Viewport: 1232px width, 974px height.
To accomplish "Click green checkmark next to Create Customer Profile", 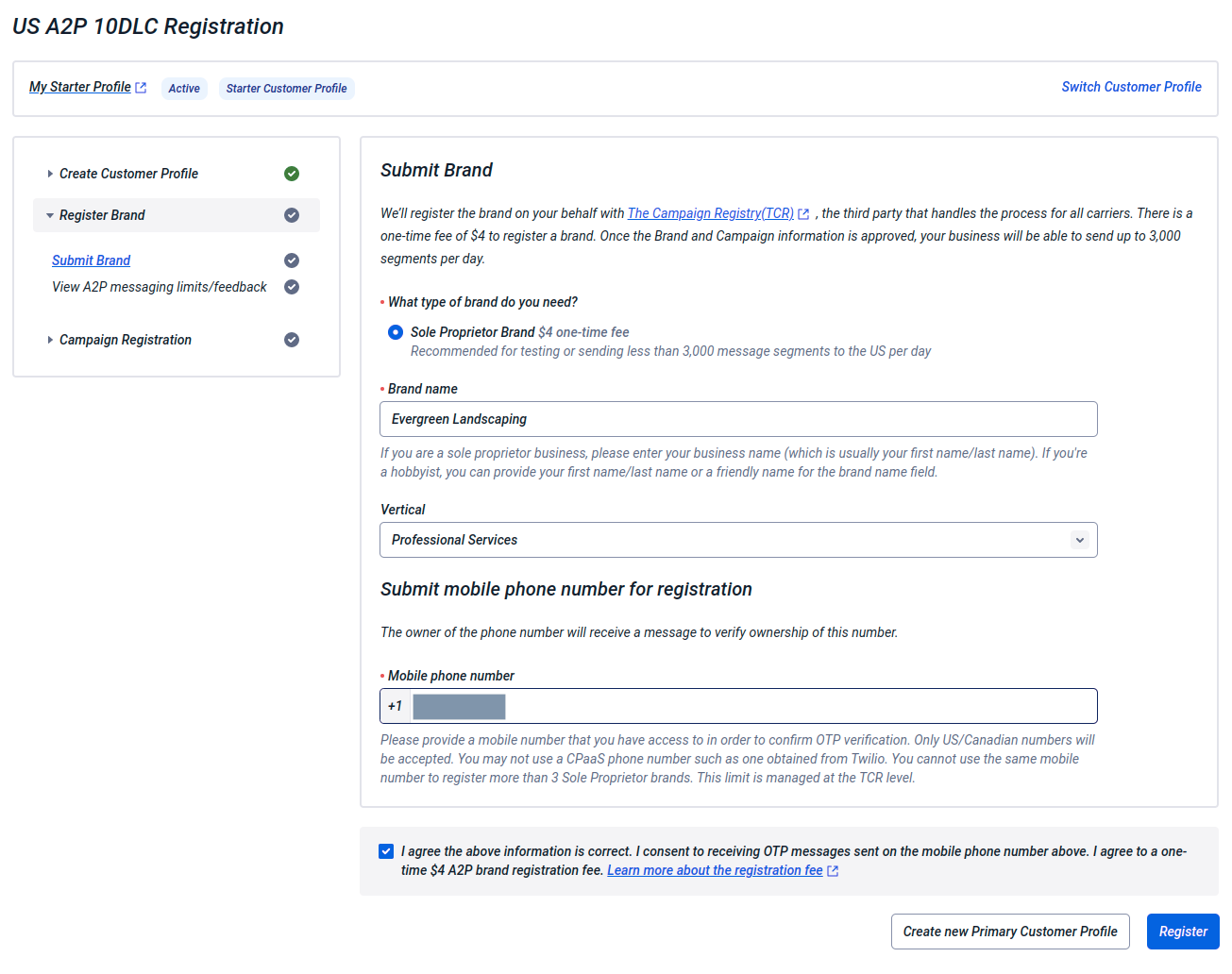I will pyautogui.click(x=292, y=174).
